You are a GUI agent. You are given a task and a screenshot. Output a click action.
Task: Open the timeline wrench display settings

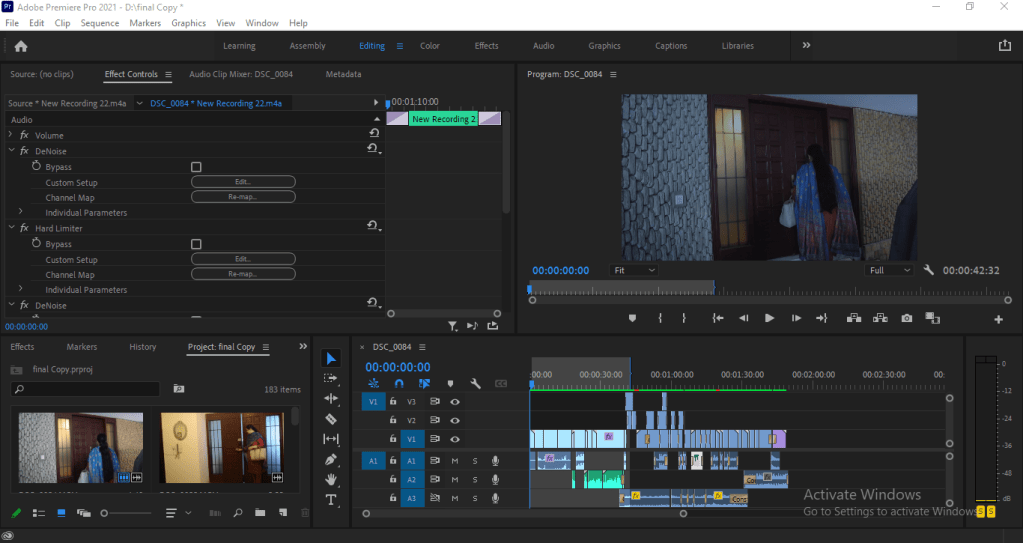[x=476, y=383]
